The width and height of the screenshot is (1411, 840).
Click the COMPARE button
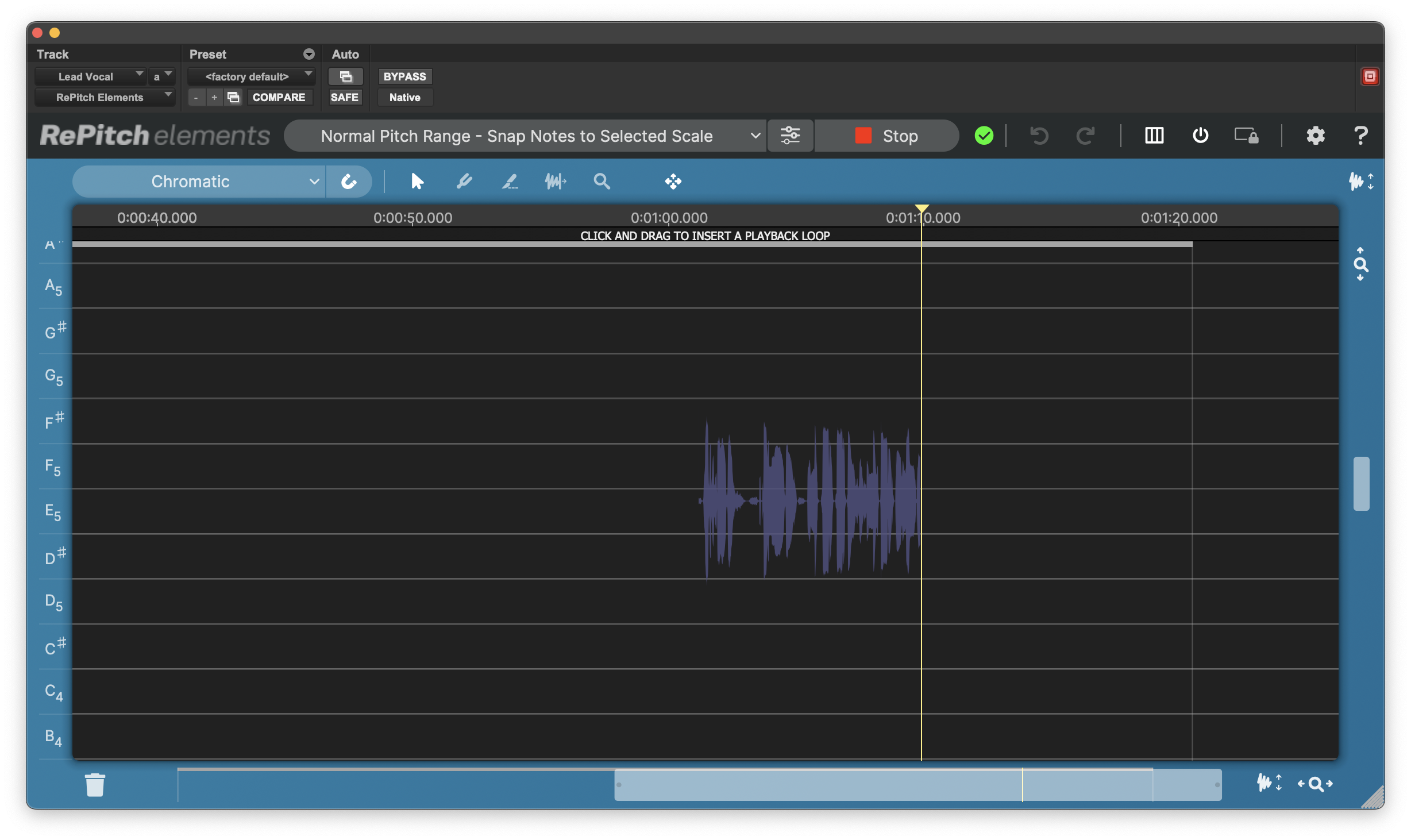pos(279,97)
